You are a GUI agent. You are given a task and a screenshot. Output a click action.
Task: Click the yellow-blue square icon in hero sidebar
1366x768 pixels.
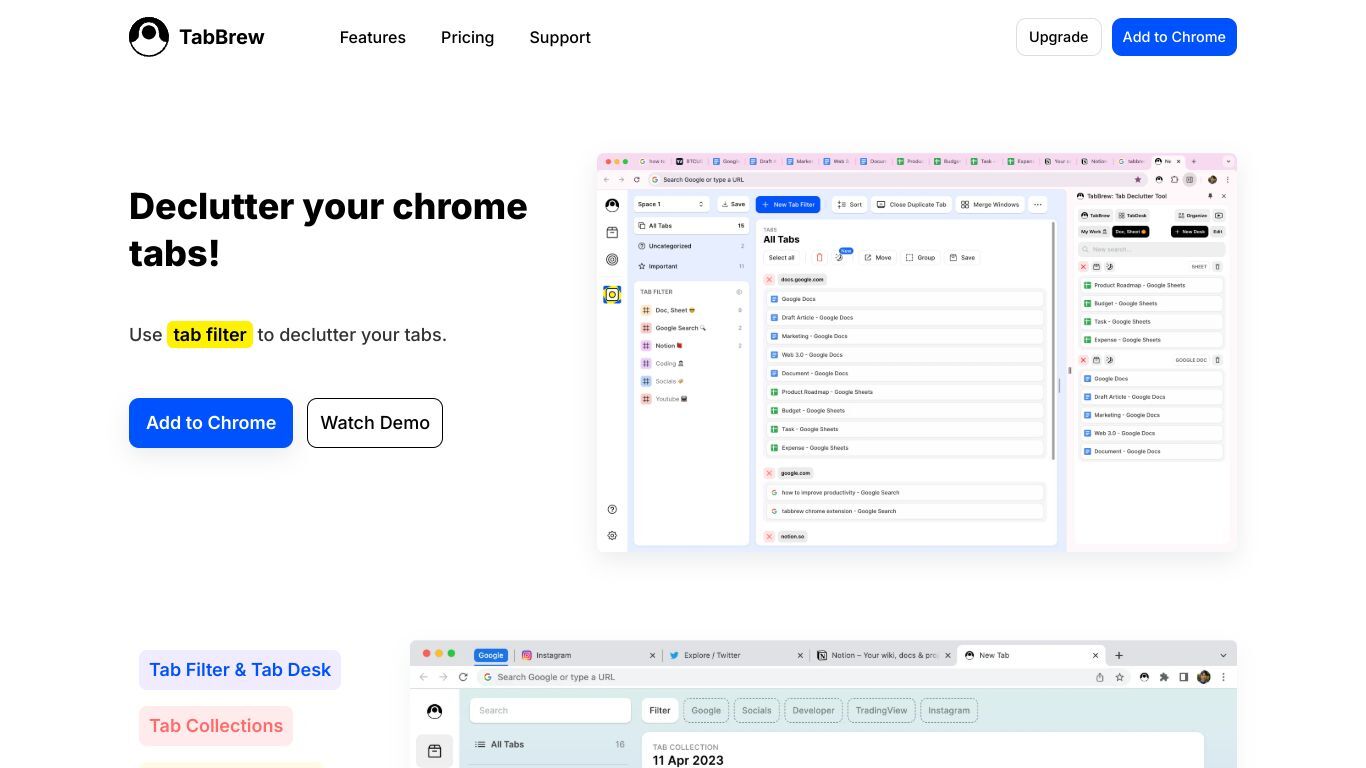(612, 294)
